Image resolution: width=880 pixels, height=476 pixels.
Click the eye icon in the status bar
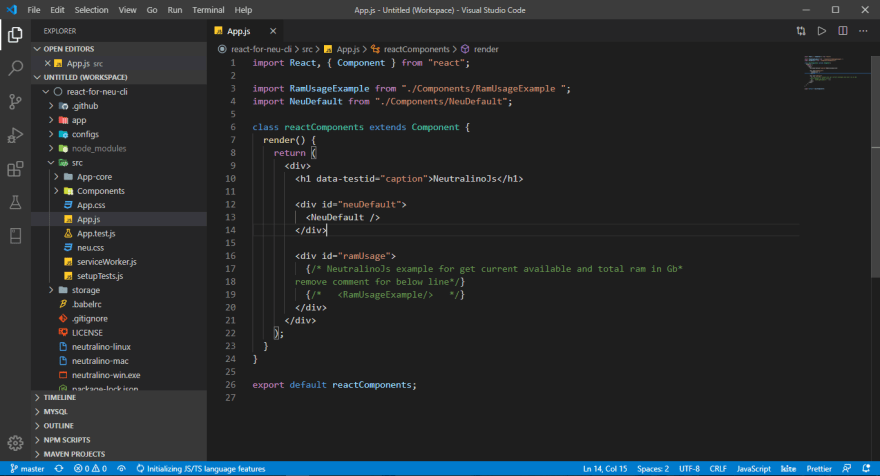(121, 469)
